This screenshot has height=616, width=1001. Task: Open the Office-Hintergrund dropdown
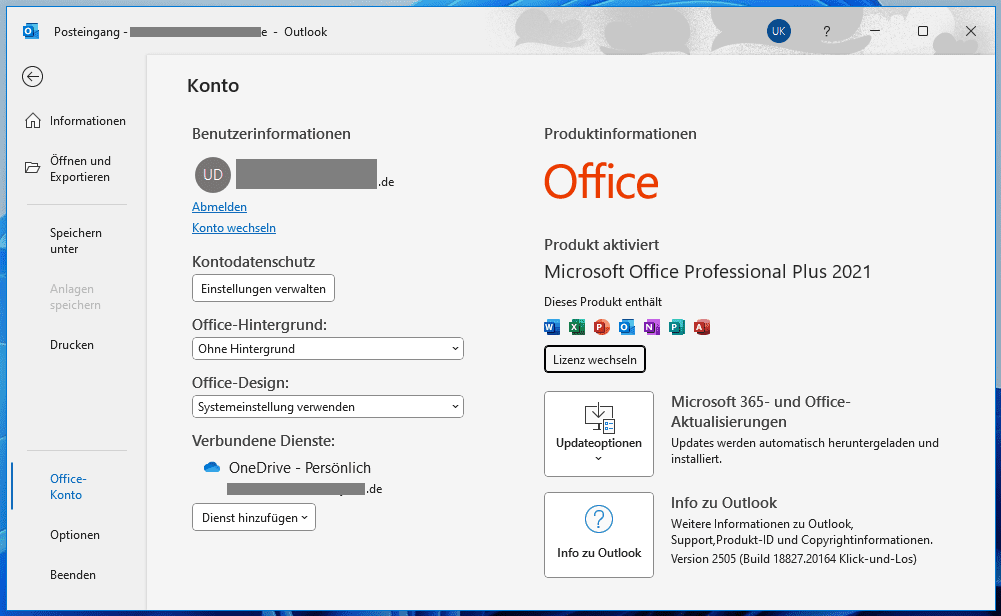327,349
